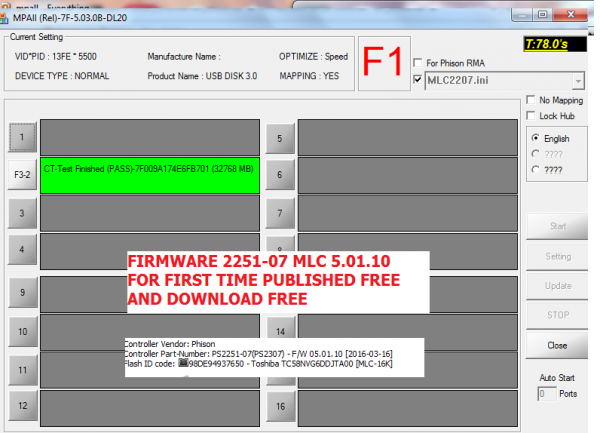Click port button 5

point(280,138)
